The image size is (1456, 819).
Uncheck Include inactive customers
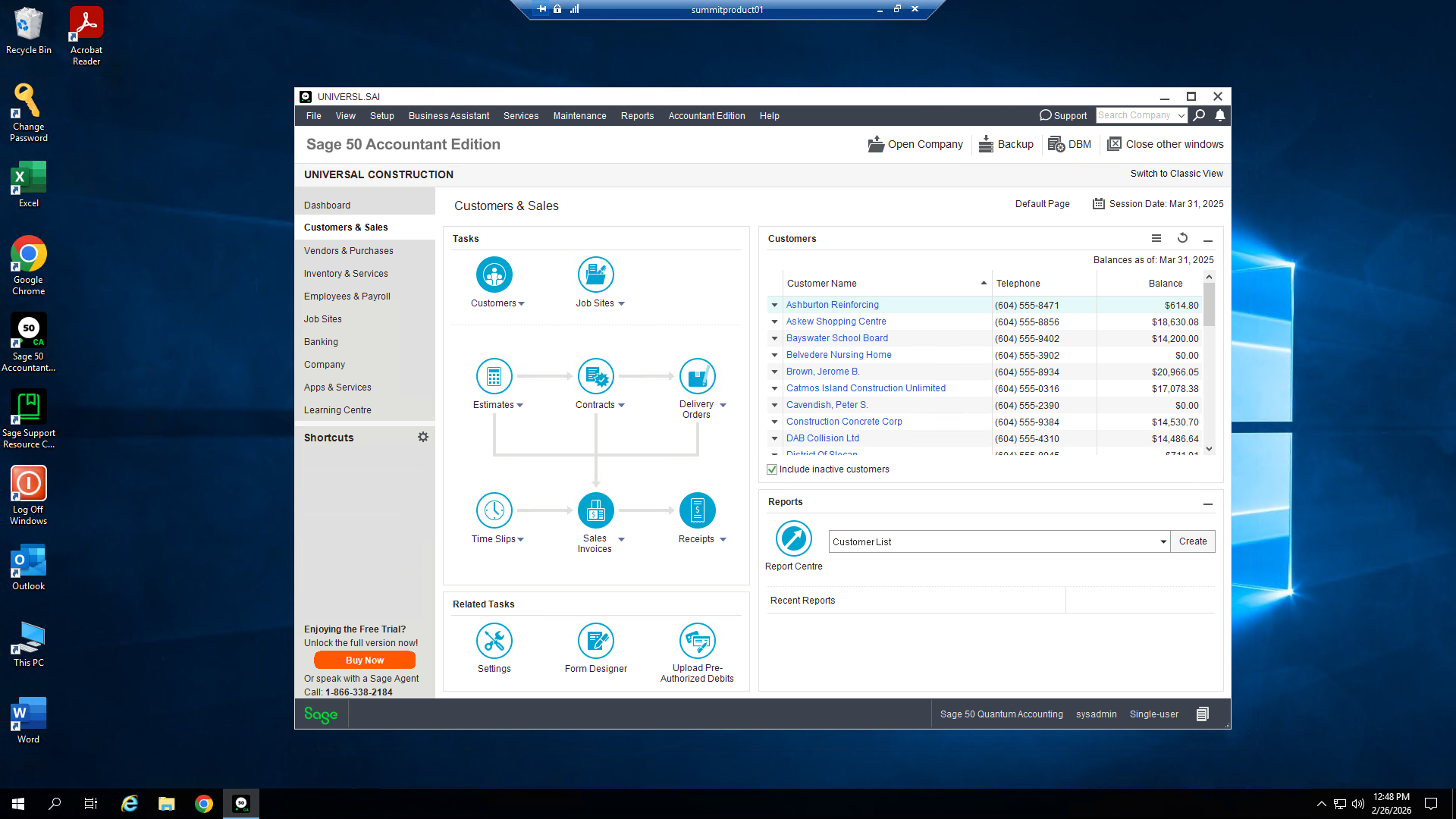pos(772,469)
